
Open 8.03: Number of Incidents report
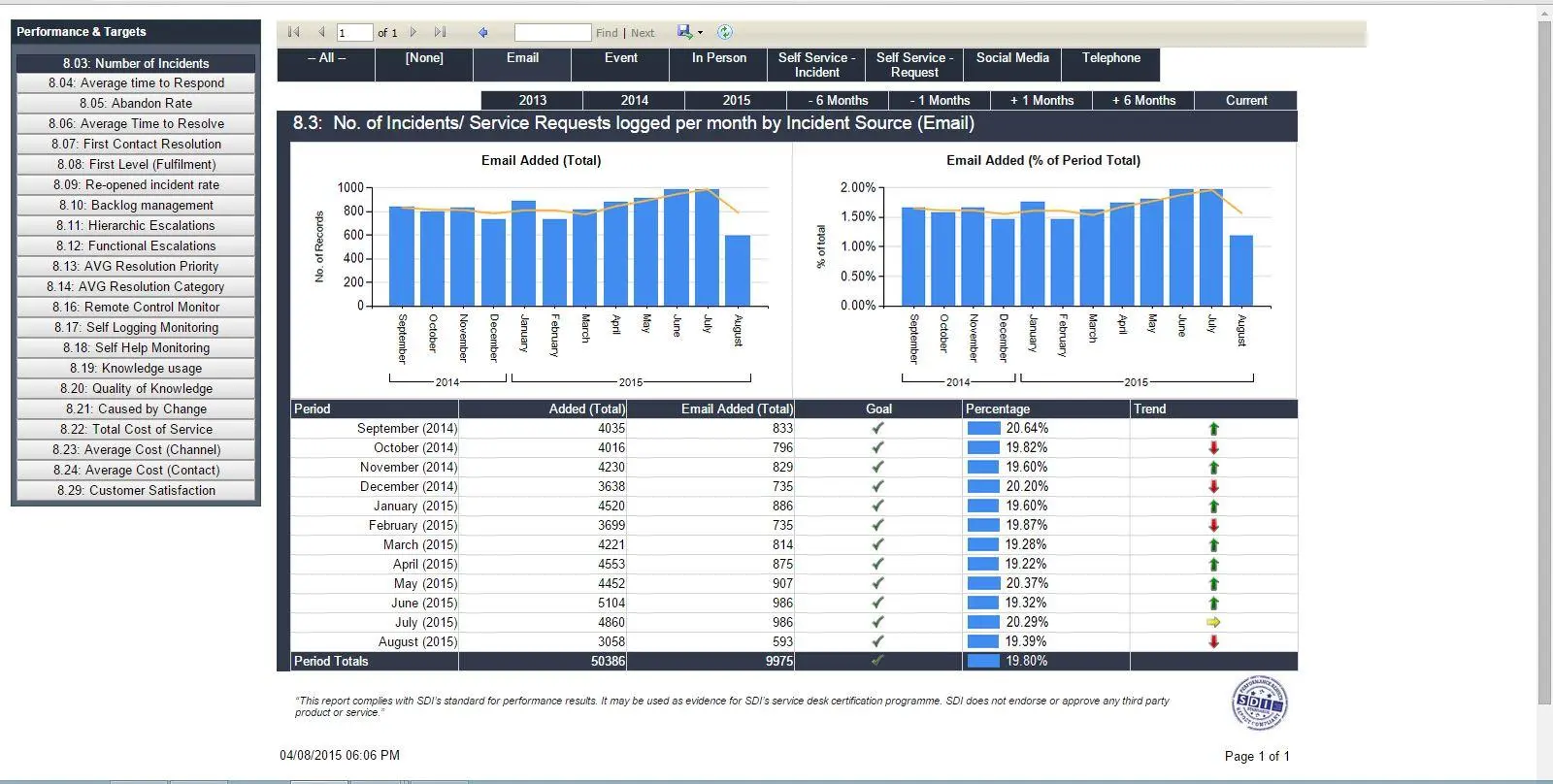pos(136,63)
